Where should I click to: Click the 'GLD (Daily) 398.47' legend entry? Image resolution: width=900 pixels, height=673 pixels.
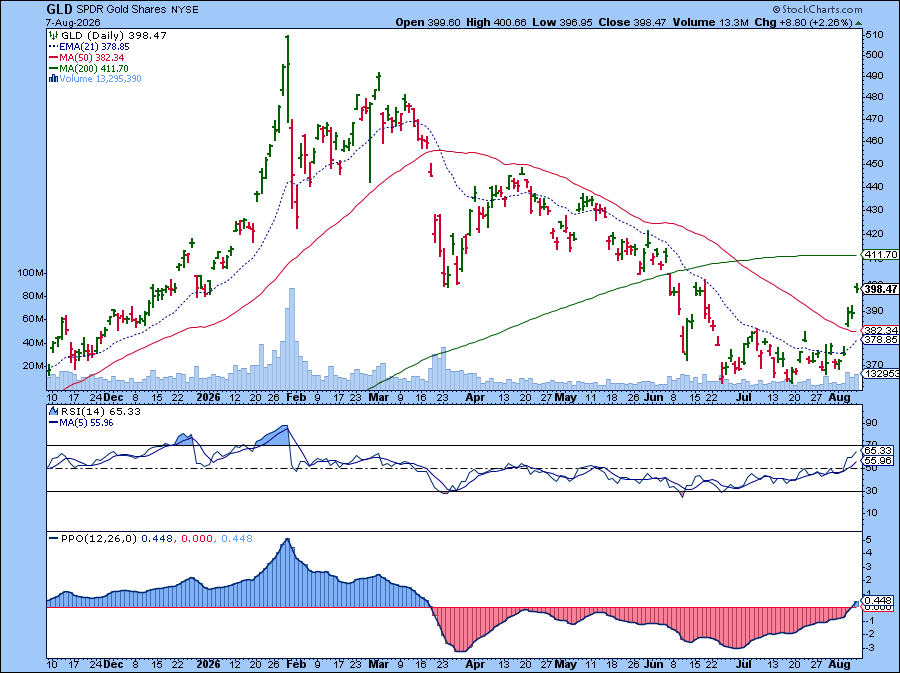114,36
